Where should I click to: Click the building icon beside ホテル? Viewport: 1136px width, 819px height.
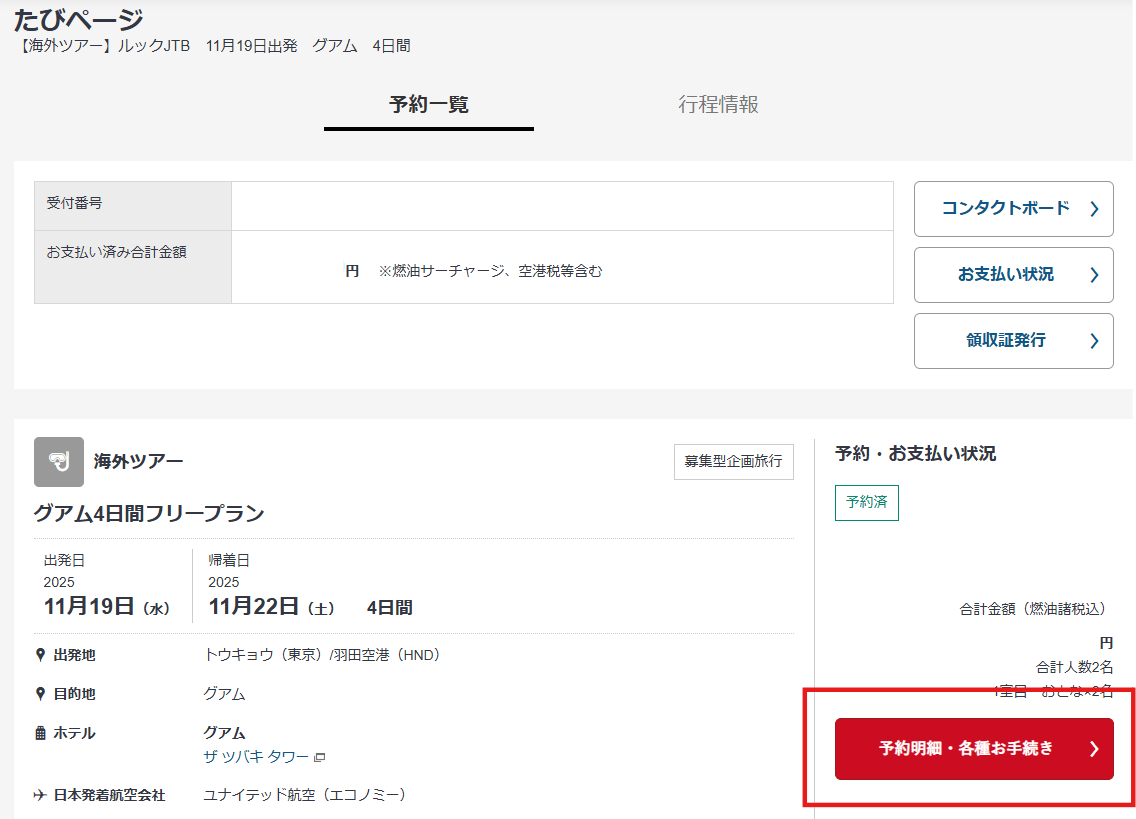pyautogui.click(x=40, y=733)
